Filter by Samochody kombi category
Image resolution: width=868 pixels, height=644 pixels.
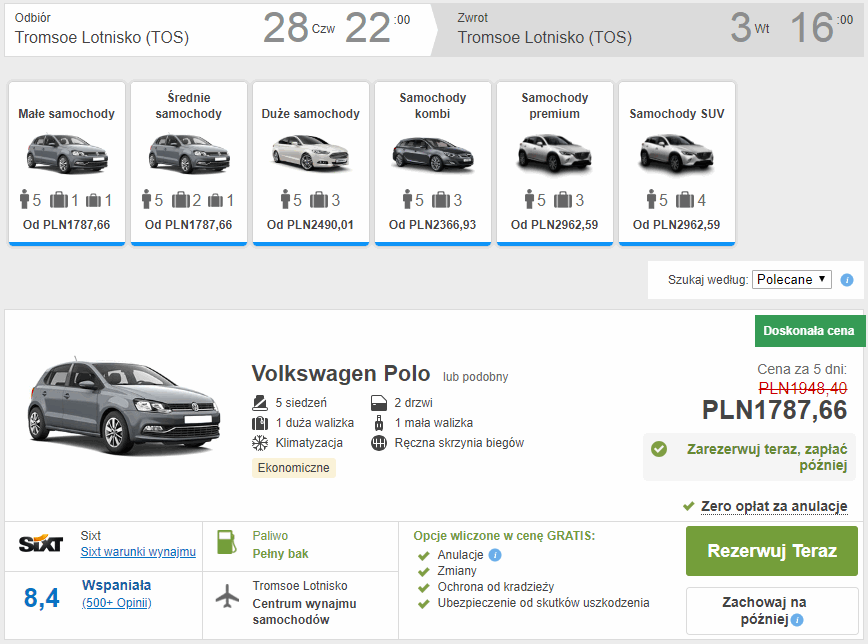pyautogui.click(x=433, y=163)
